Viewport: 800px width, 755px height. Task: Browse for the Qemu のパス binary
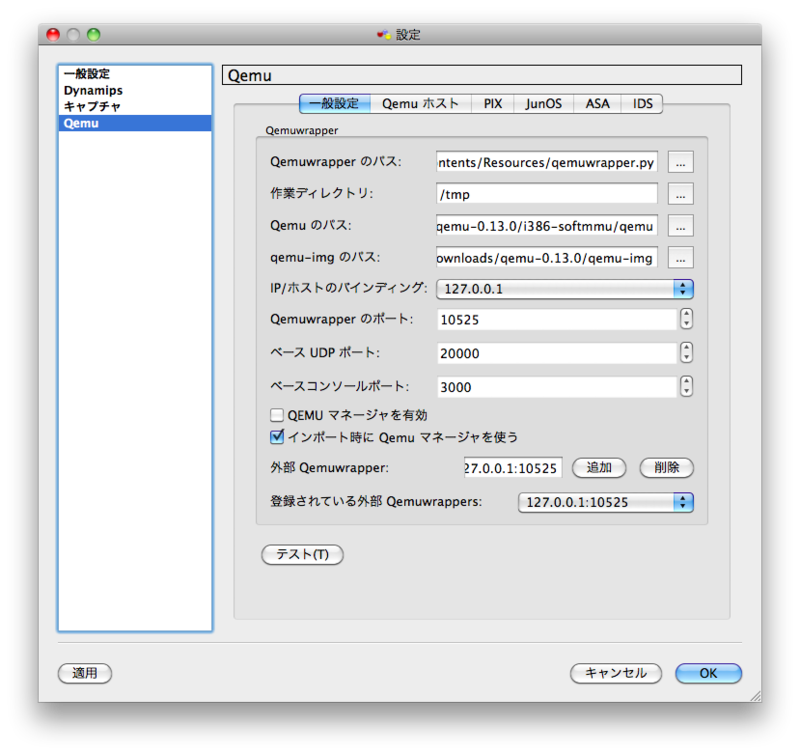point(681,225)
